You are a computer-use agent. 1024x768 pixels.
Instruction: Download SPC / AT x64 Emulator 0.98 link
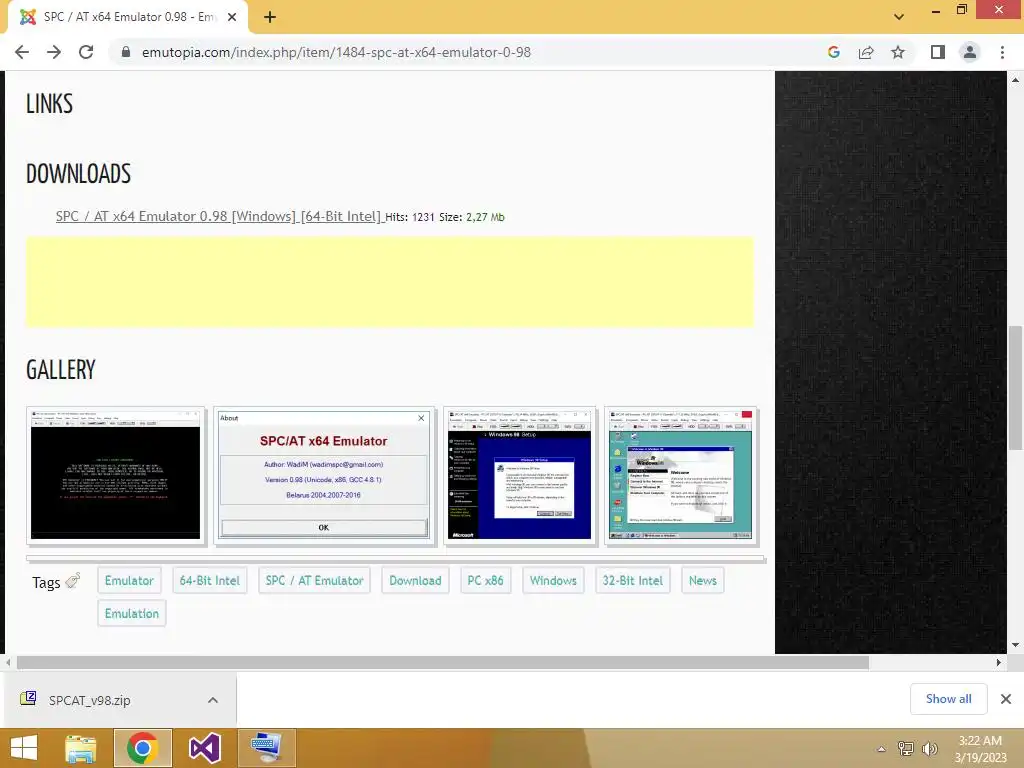[219, 216]
